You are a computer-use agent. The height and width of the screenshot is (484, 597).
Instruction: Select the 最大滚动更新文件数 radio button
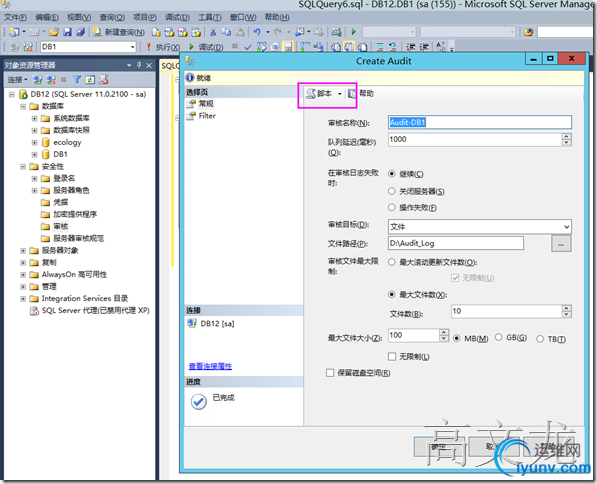(391, 262)
